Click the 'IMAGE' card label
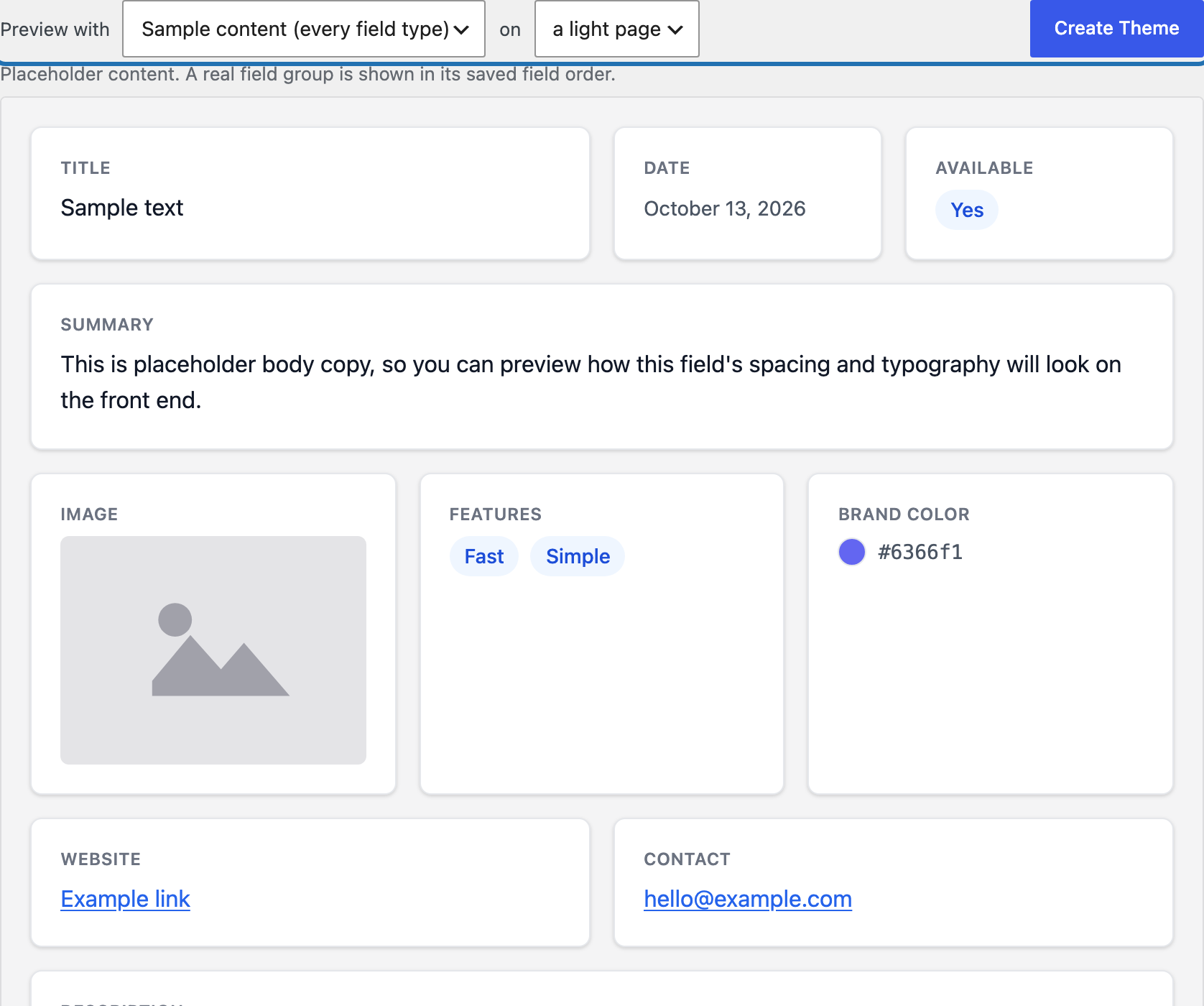1204x1006 pixels. (89, 514)
